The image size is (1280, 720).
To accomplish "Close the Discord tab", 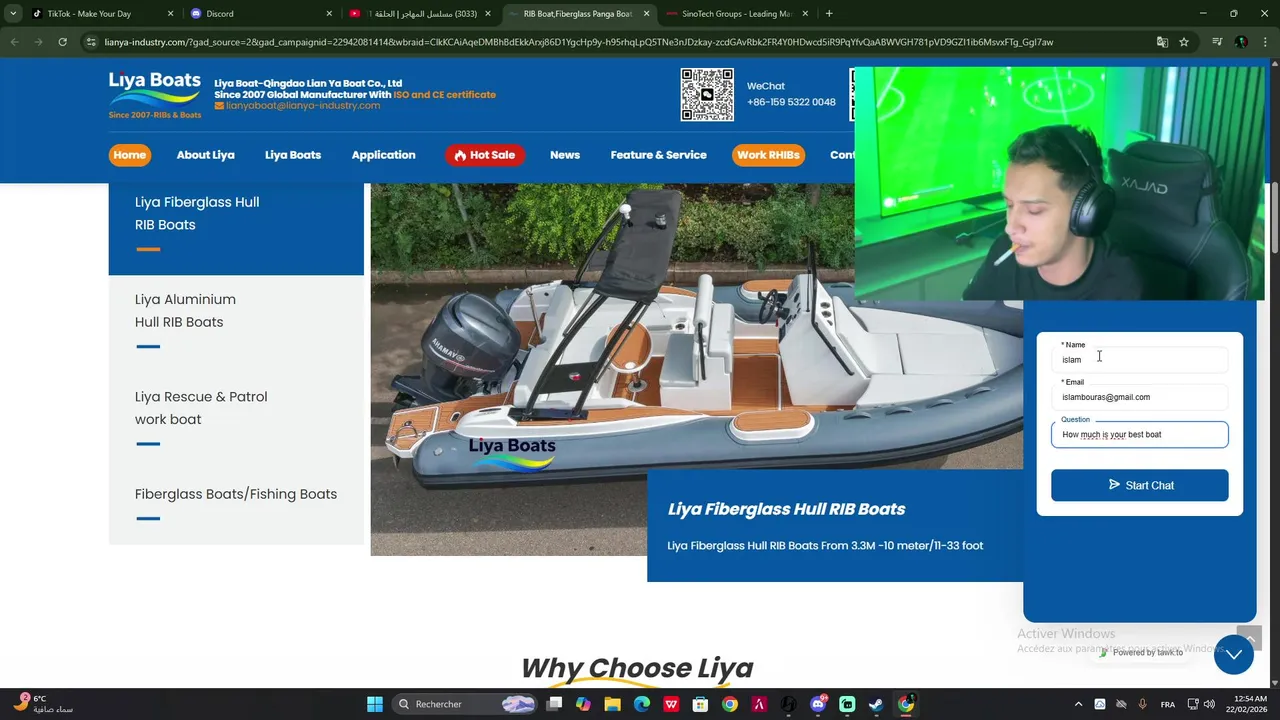I will [x=330, y=14].
